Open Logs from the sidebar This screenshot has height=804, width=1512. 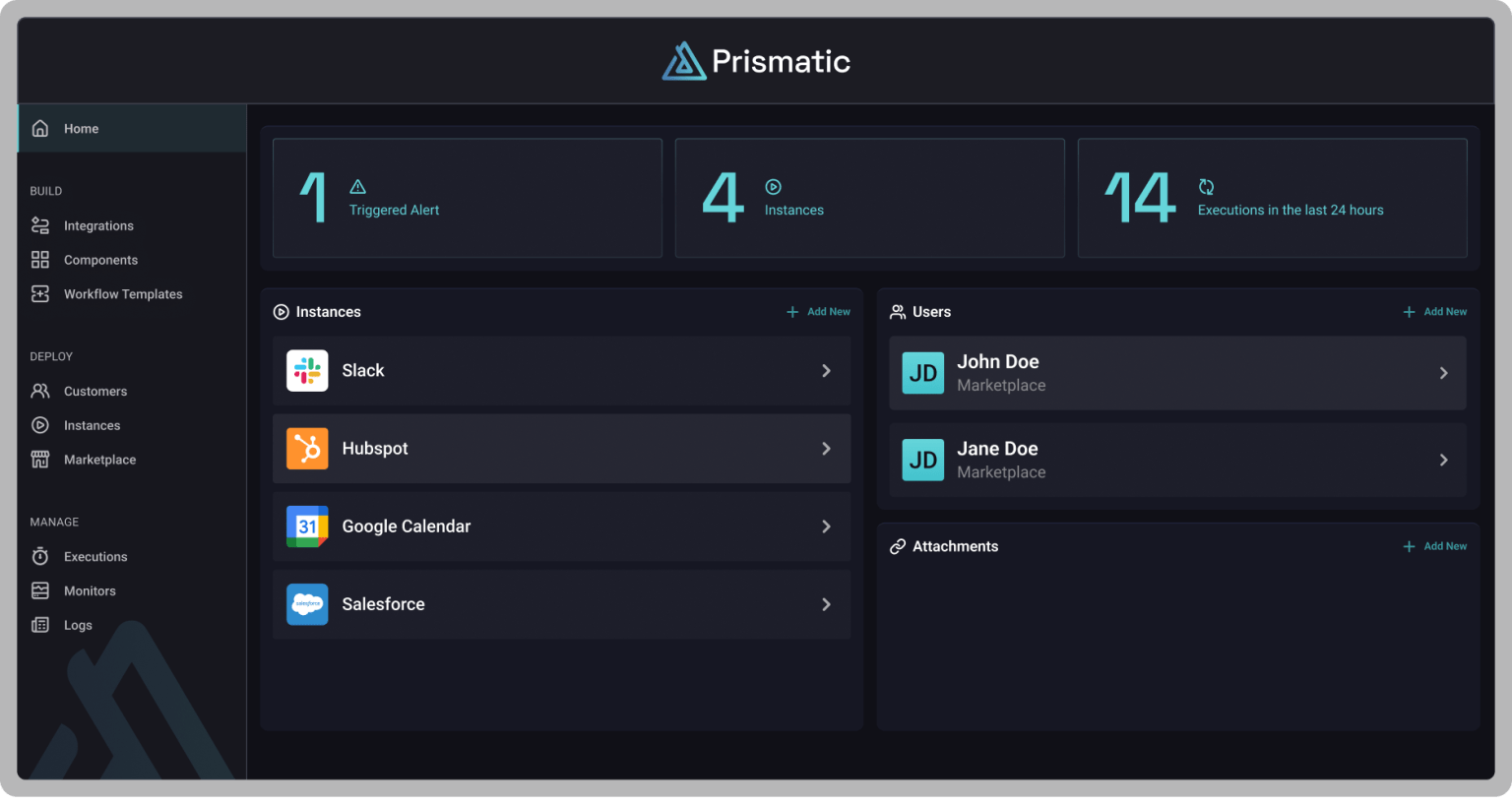point(78,625)
